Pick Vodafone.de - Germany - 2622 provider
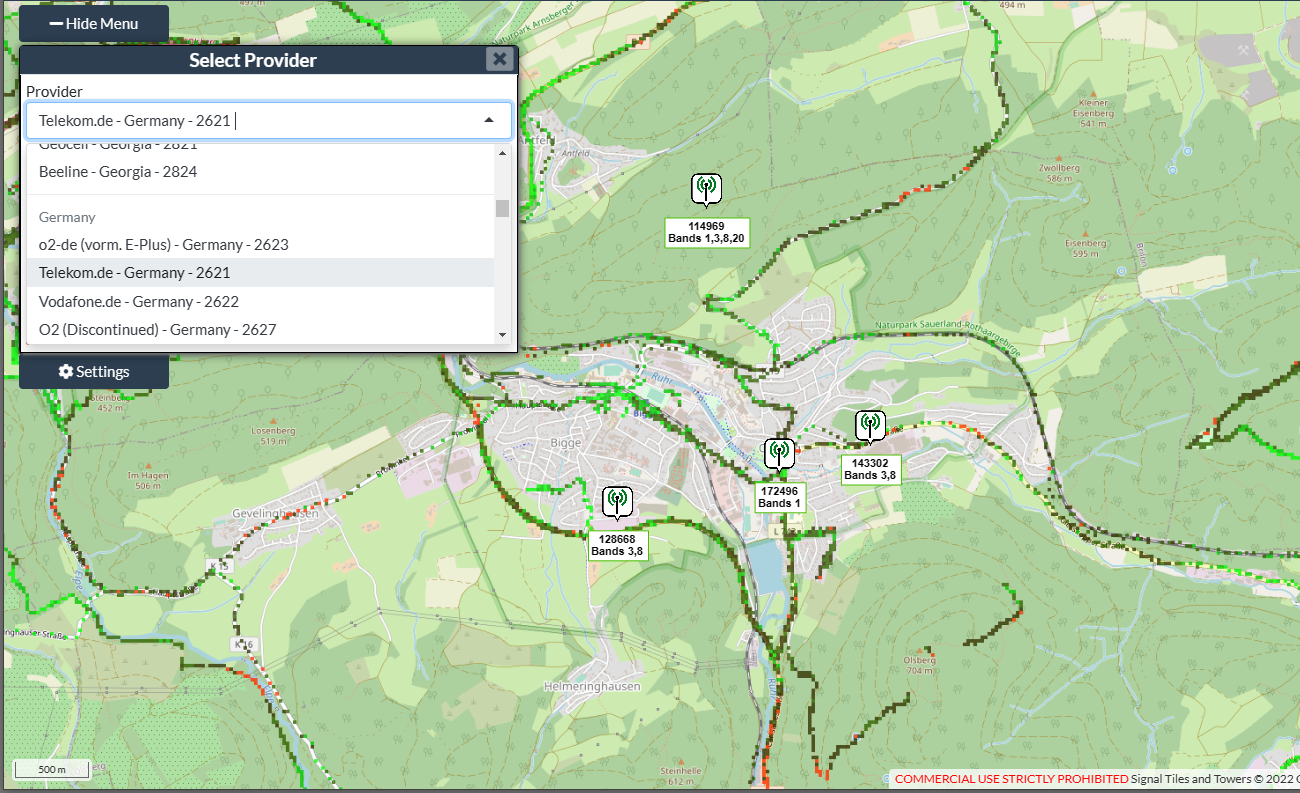 [x=261, y=301]
